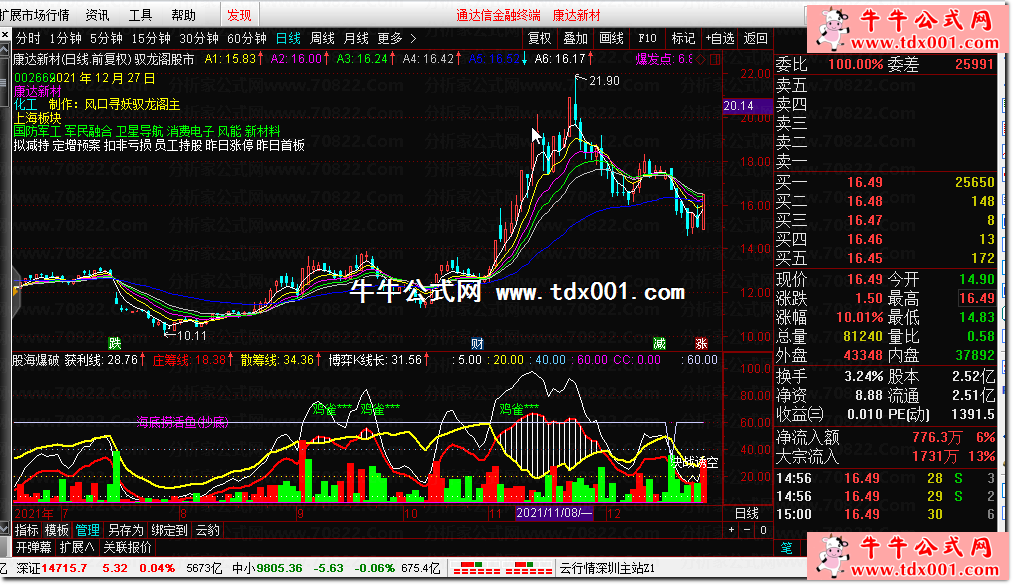Switch to the 发现 tab
1014x585 pixels.
point(239,15)
